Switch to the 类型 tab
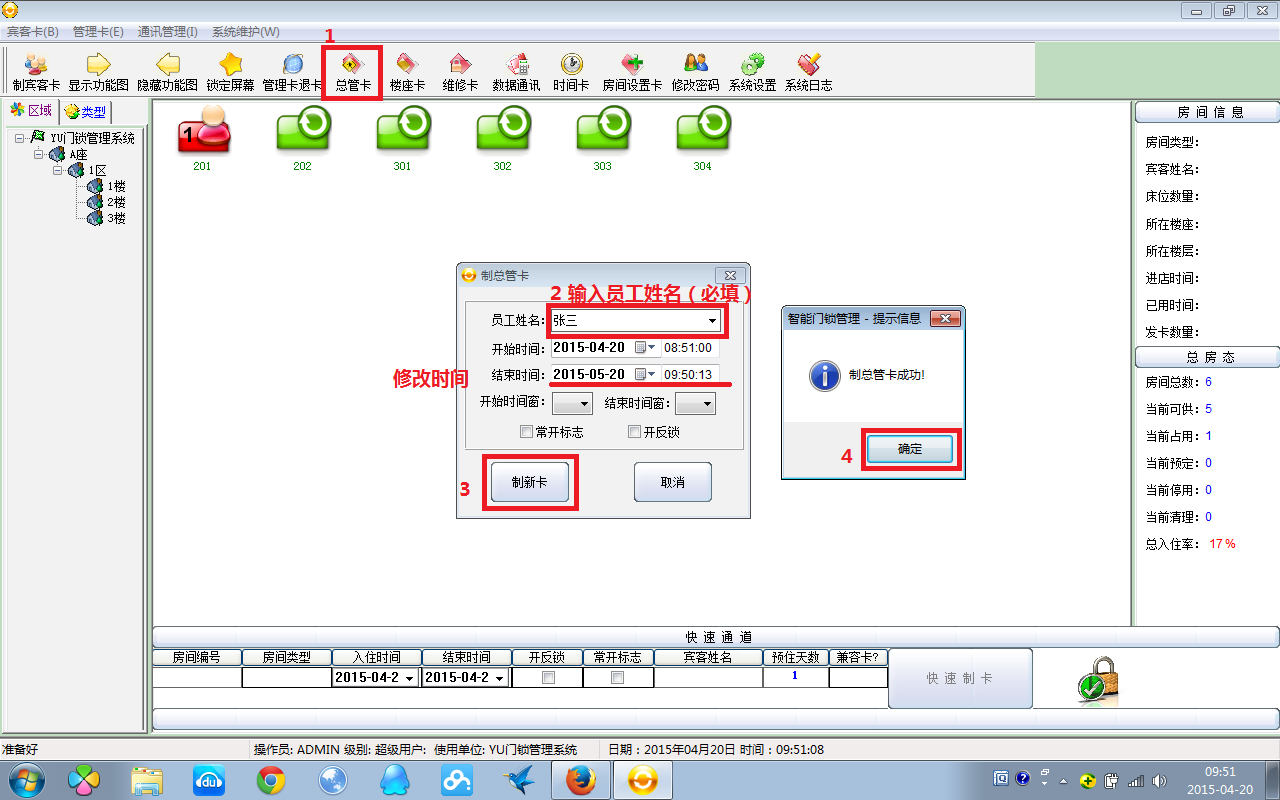 (86, 111)
